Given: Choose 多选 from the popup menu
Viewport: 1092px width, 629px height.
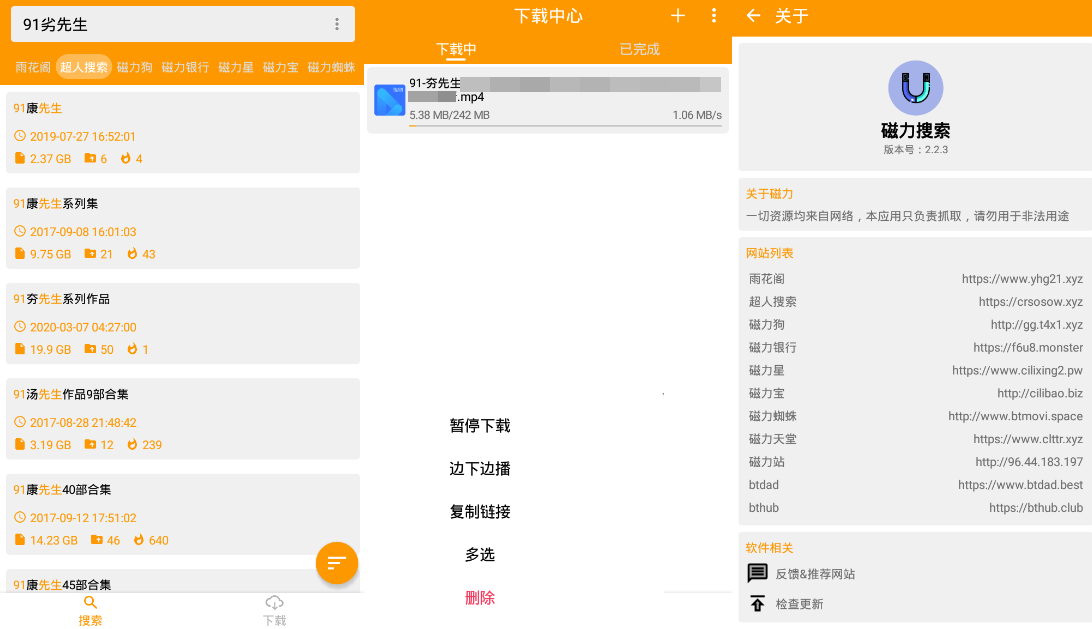Looking at the screenshot, I should [480, 555].
